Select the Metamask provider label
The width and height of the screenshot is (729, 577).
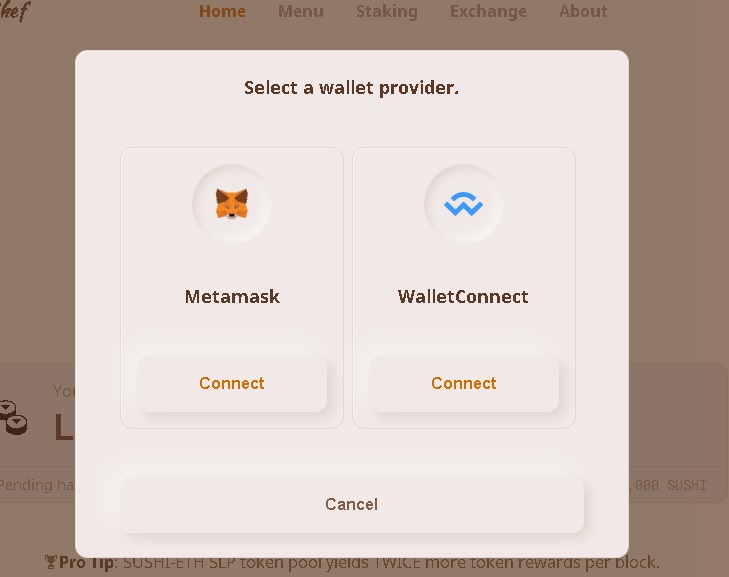click(232, 297)
